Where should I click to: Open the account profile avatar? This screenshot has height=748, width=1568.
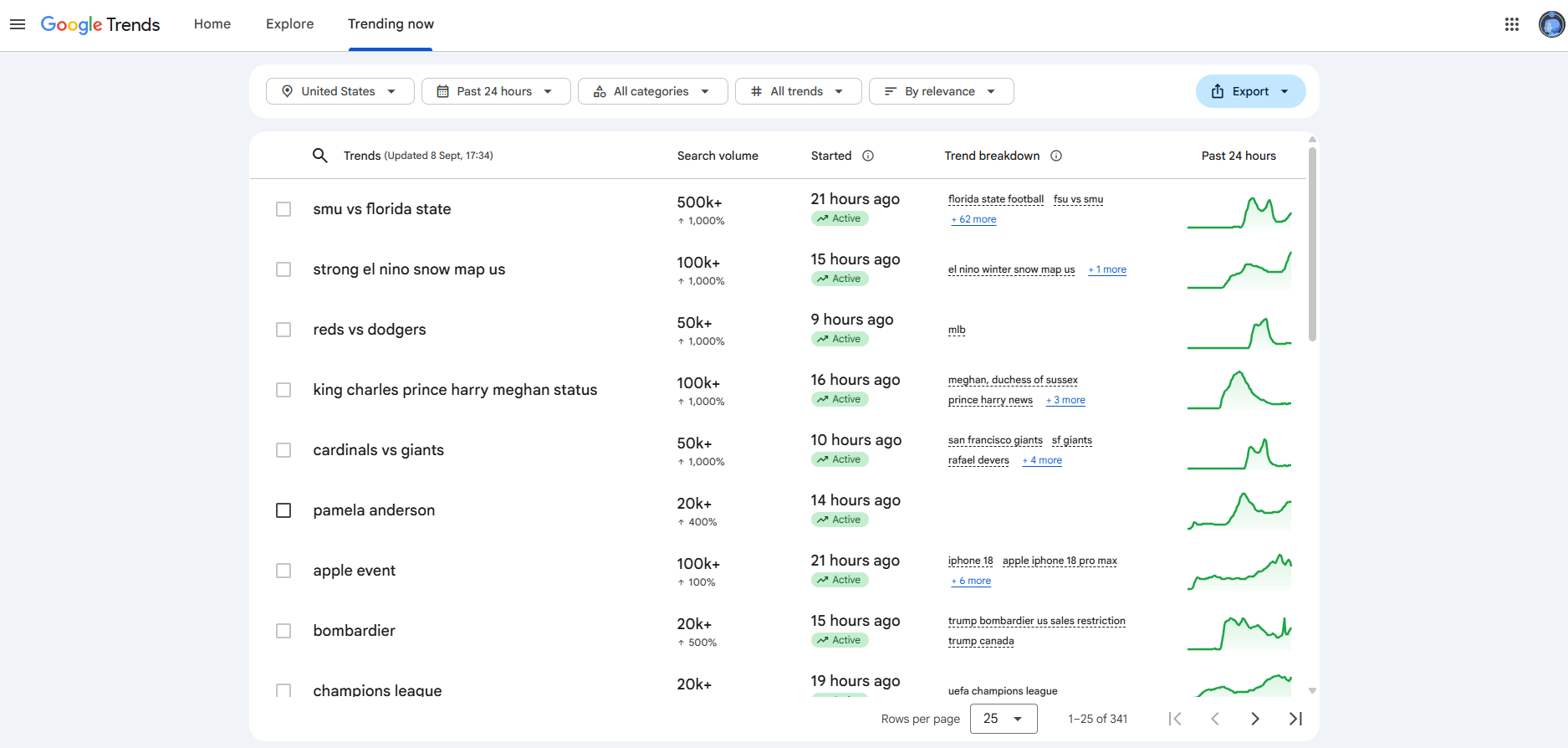click(x=1551, y=24)
